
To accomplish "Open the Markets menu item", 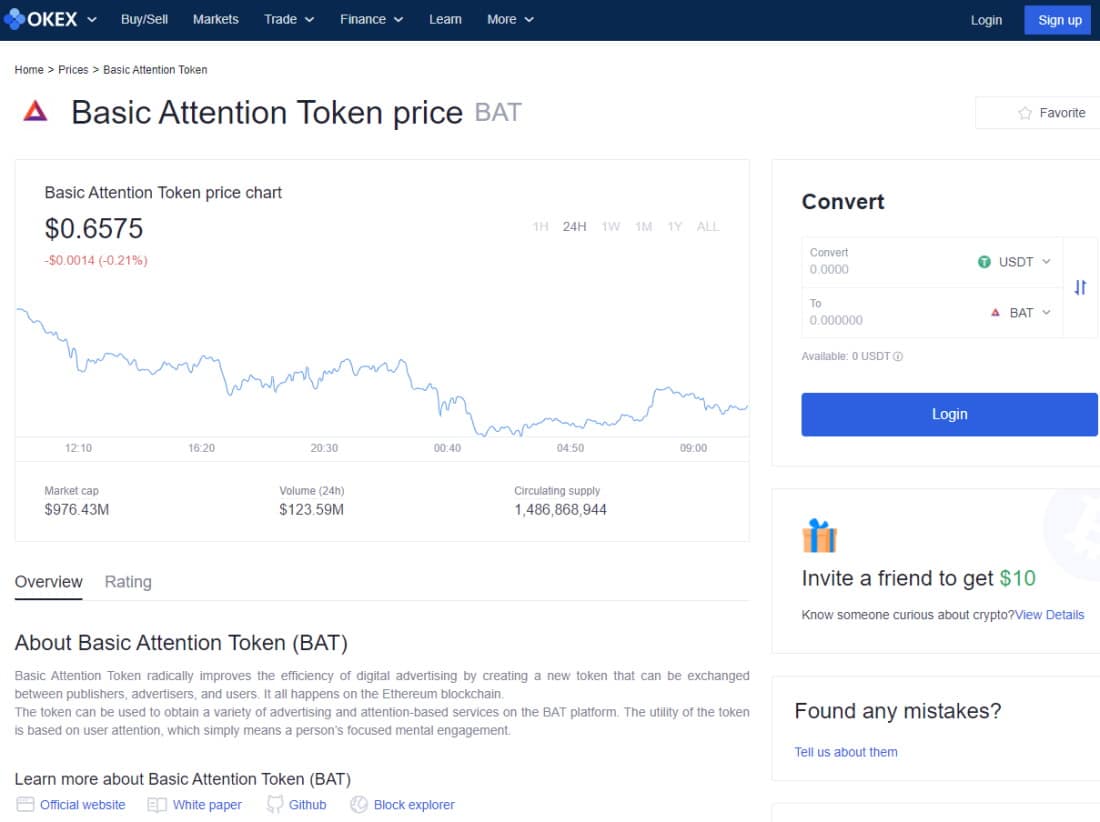I will (x=215, y=19).
